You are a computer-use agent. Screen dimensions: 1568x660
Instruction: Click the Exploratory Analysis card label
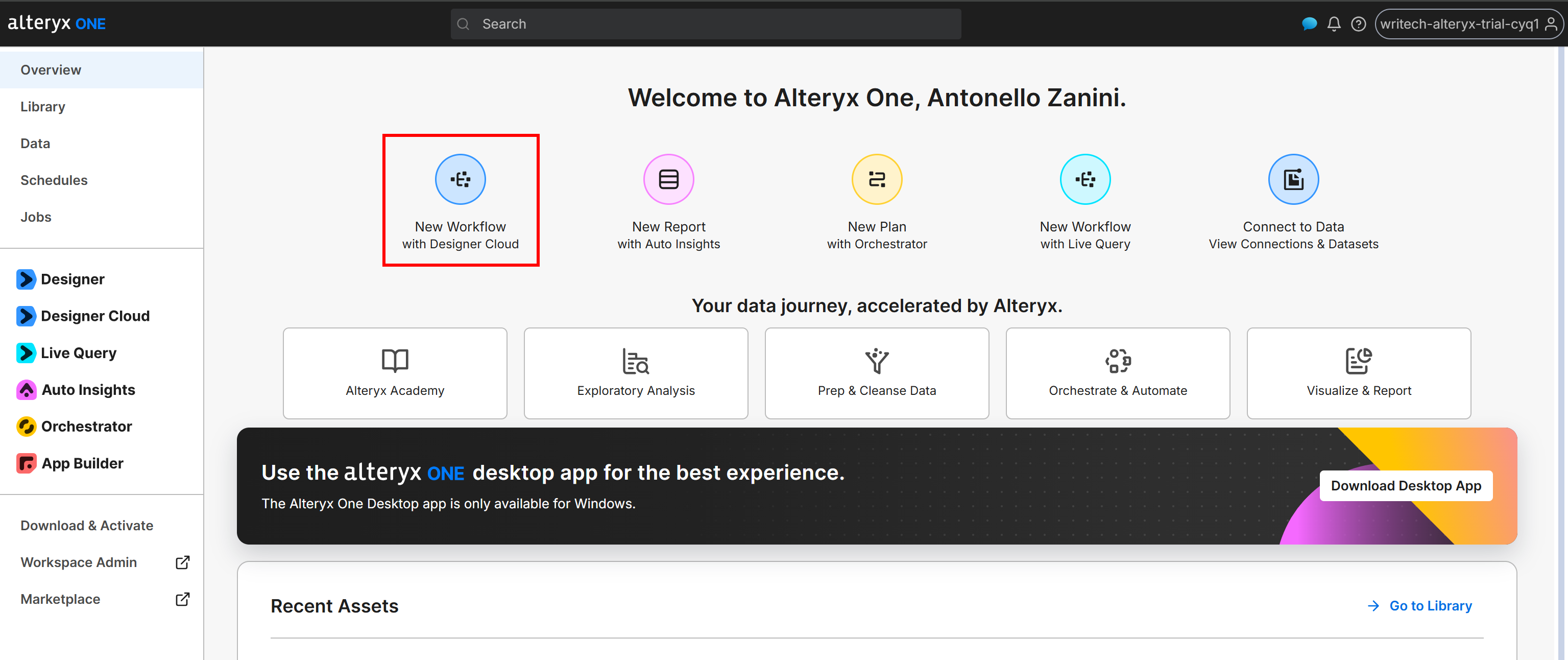636,390
